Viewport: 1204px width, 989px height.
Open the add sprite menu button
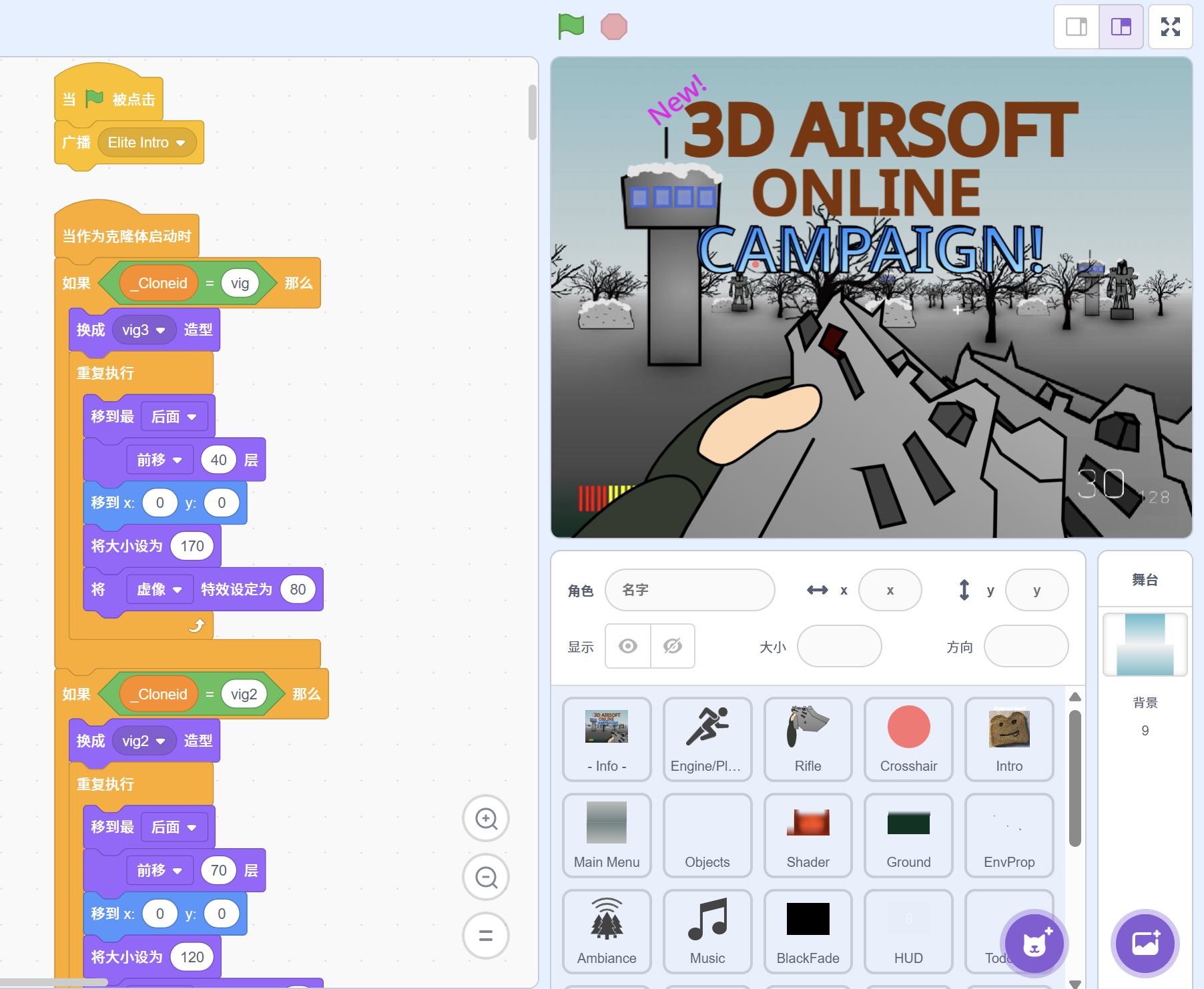point(1034,944)
